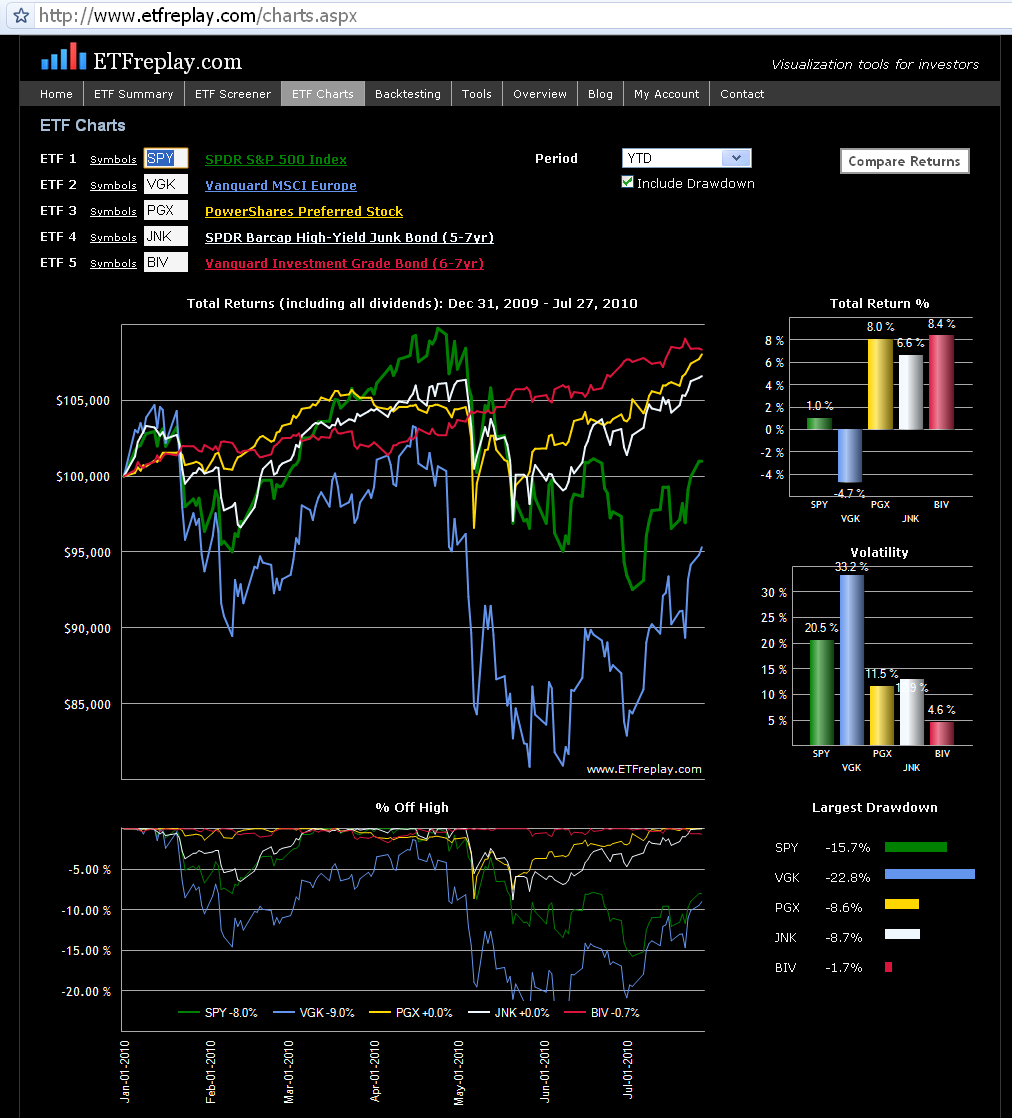Open the Blog menu item

pos(600,93)
